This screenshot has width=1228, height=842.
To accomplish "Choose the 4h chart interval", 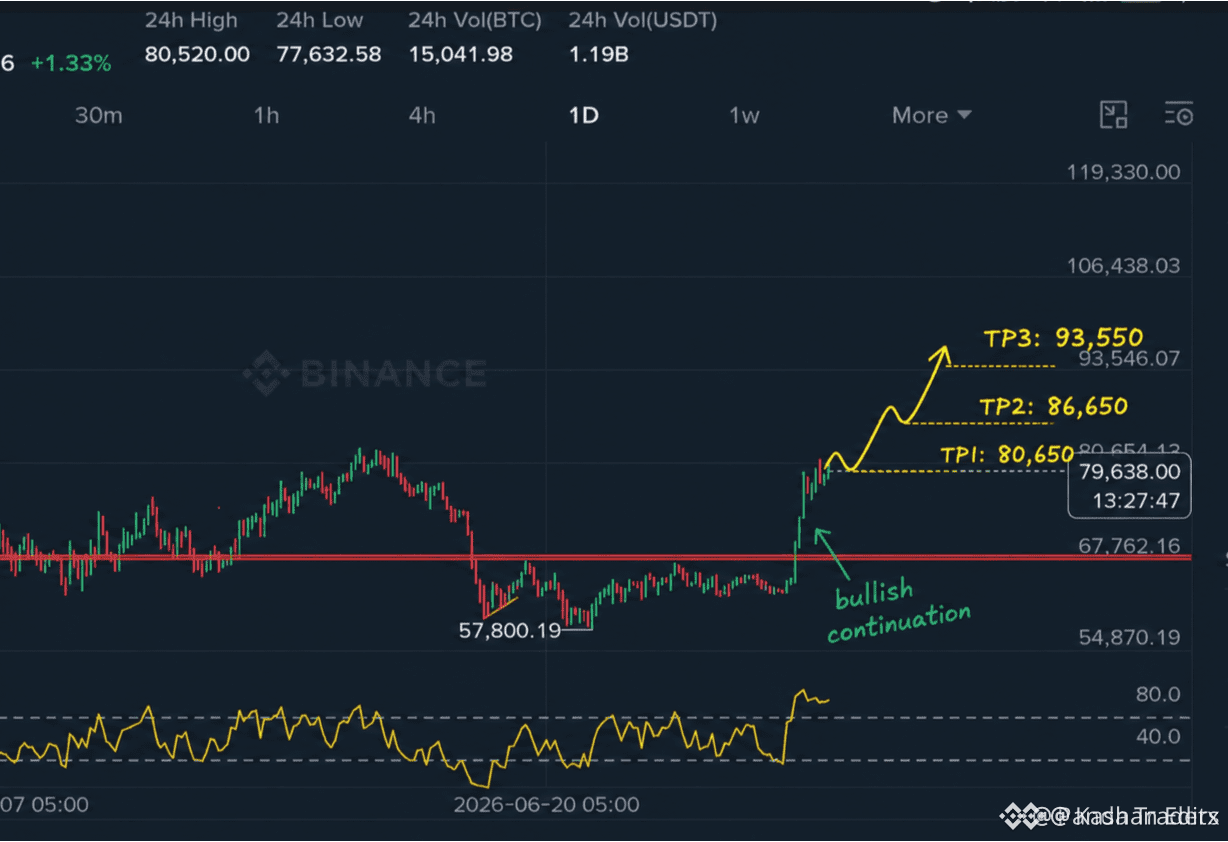I will click(422, 115).
